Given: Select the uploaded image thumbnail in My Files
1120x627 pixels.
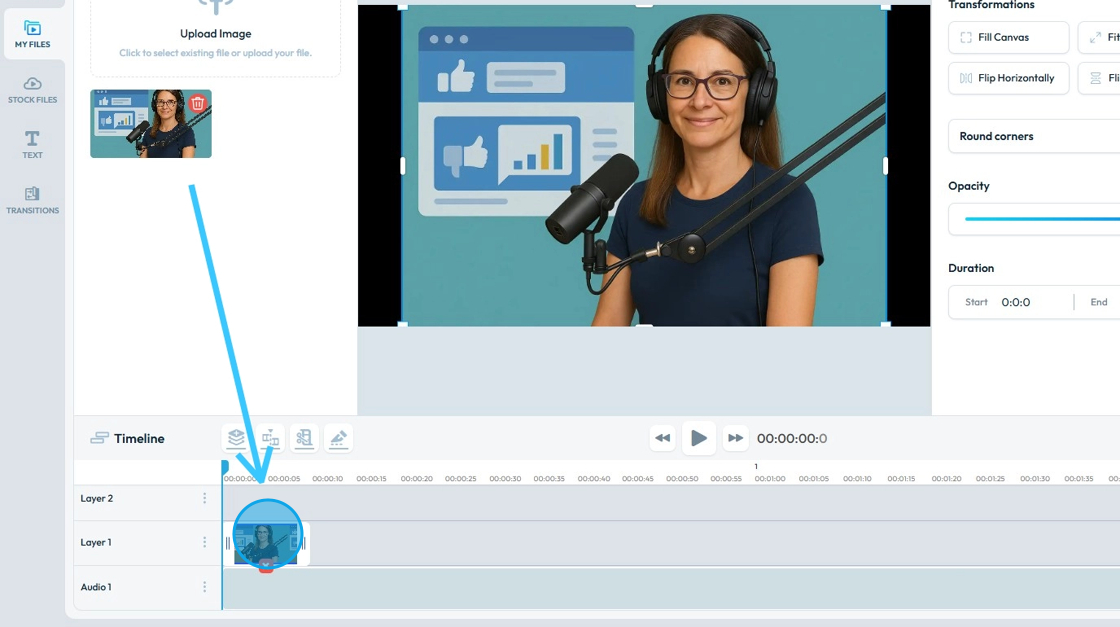Looking at the screenshot, I should pos(151,124).
